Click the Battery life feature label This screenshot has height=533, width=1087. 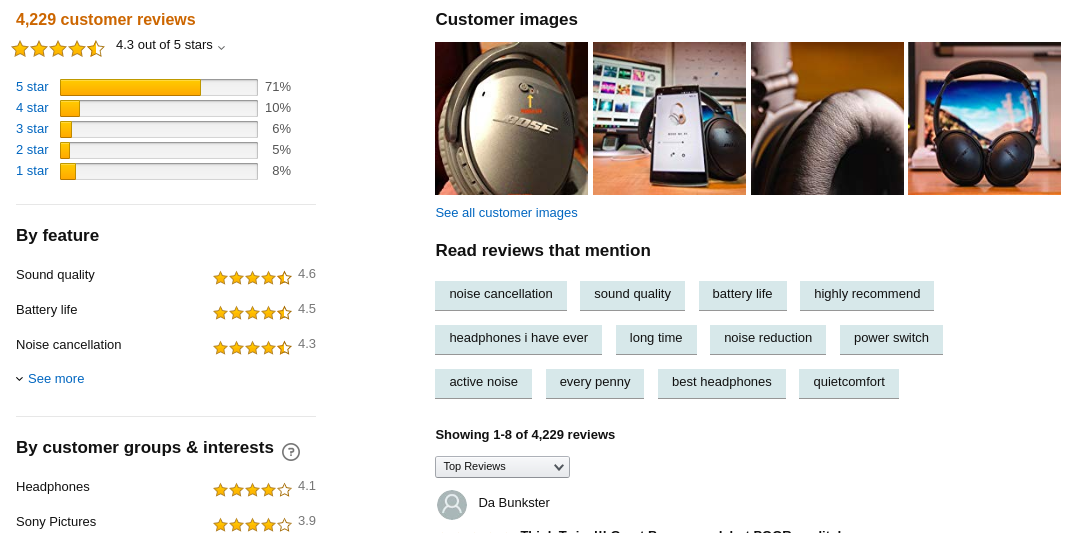pyautogui.click(x=46, y=310)
